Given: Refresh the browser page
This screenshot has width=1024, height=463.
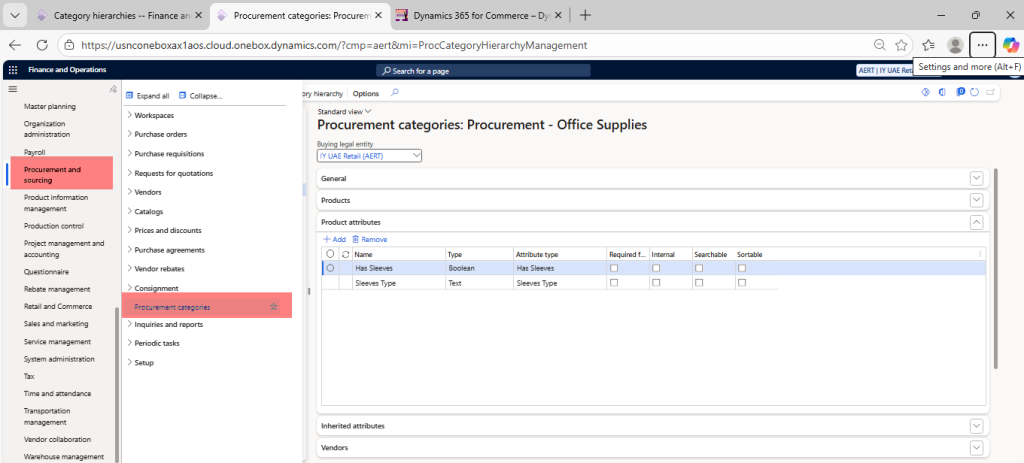Looking at the screenshot, I should 42,45.
